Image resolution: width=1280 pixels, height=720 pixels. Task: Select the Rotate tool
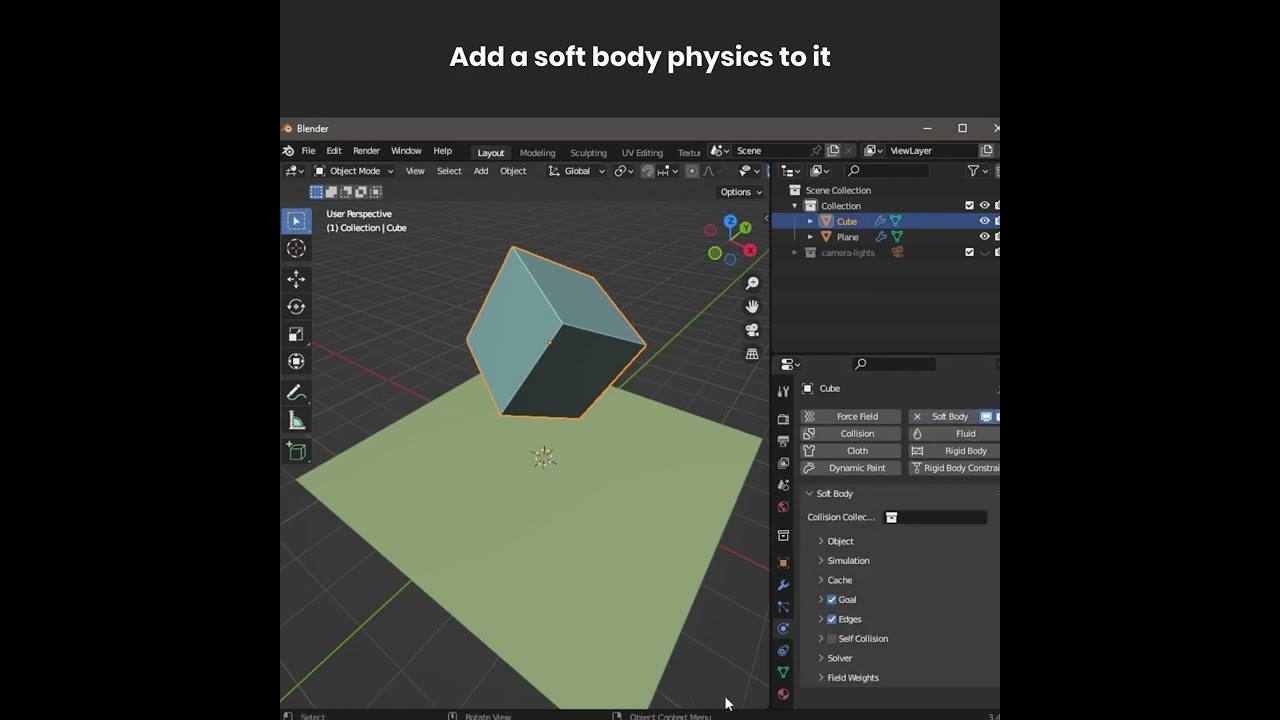(x=296, y=307)
